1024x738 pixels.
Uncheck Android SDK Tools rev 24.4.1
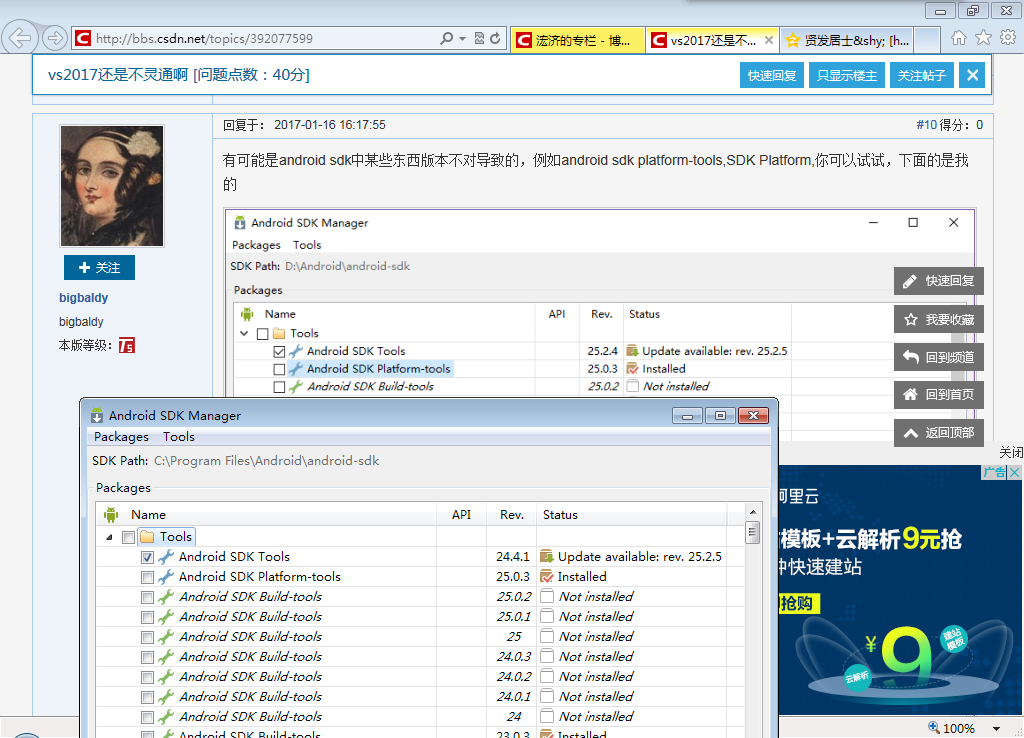[147, 558]
